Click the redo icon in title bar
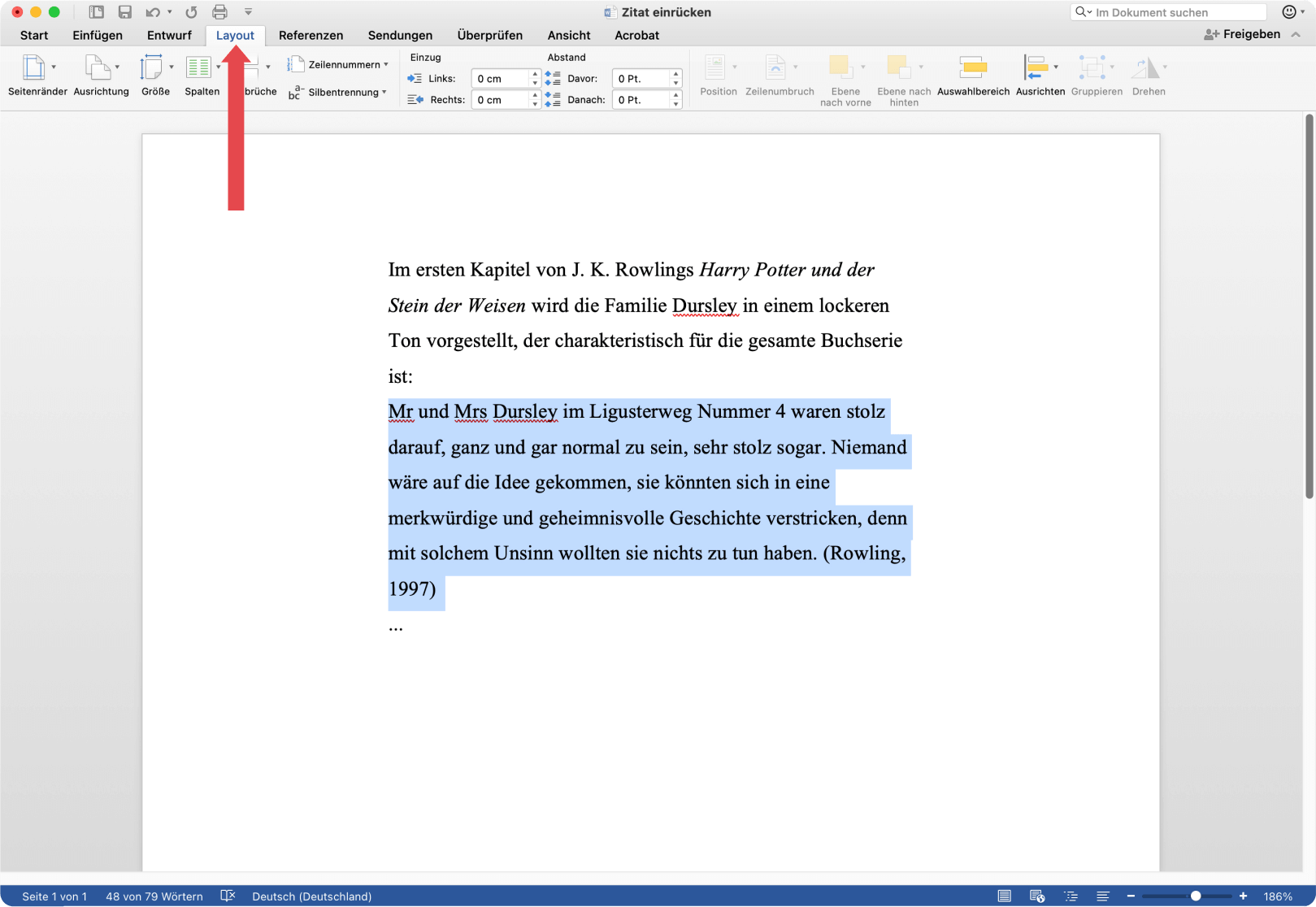 click(x=192, y=12)
